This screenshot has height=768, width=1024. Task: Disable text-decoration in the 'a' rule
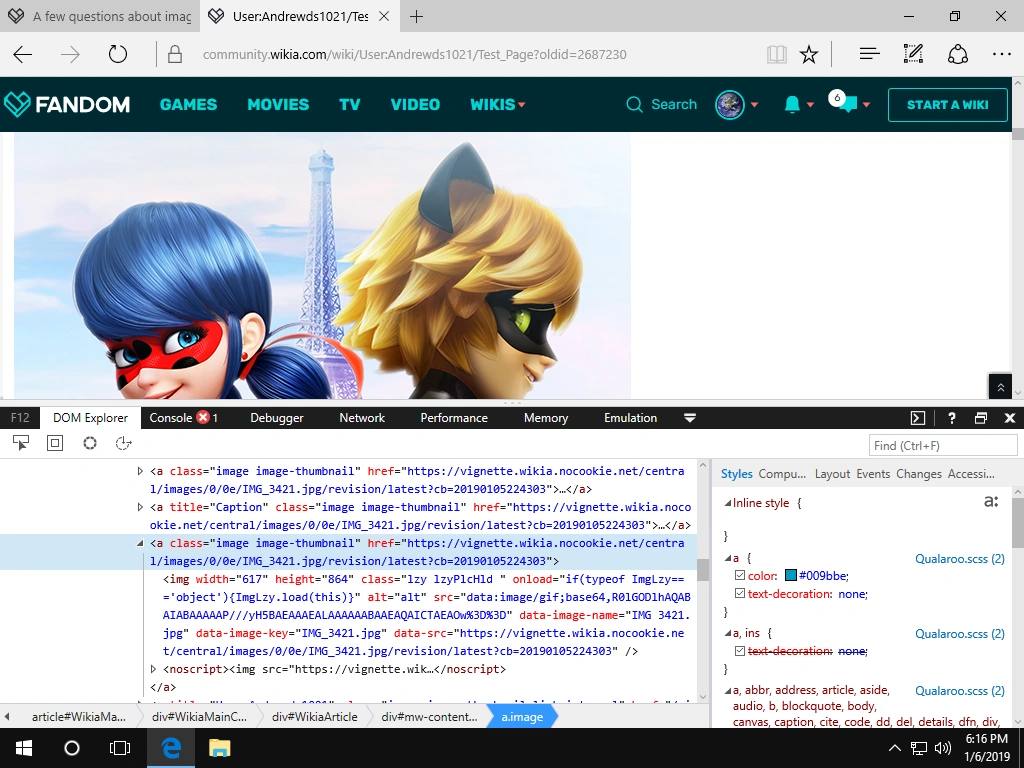coord(740,594)
